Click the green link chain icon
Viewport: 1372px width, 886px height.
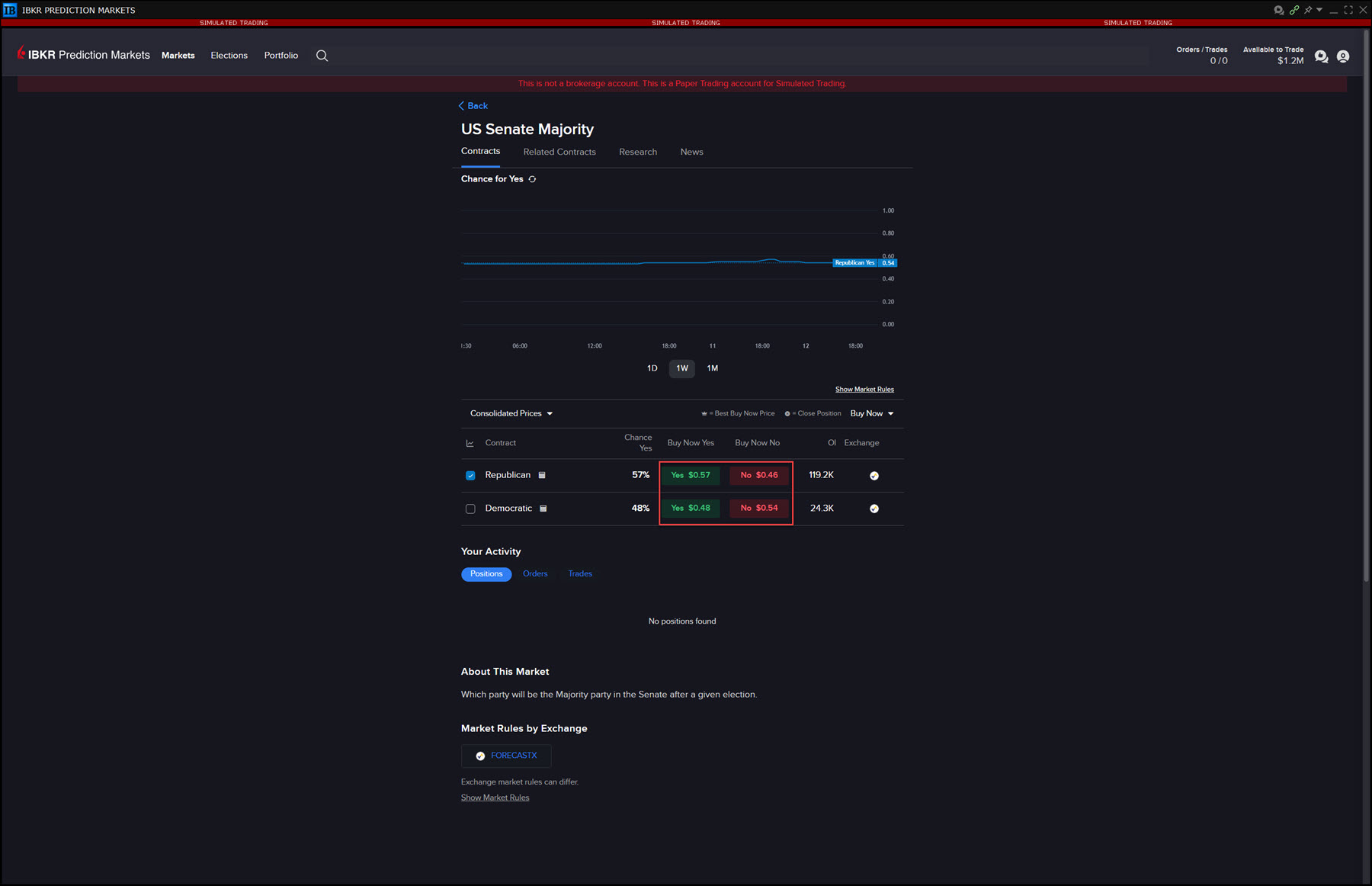[x=1293, y=10]
